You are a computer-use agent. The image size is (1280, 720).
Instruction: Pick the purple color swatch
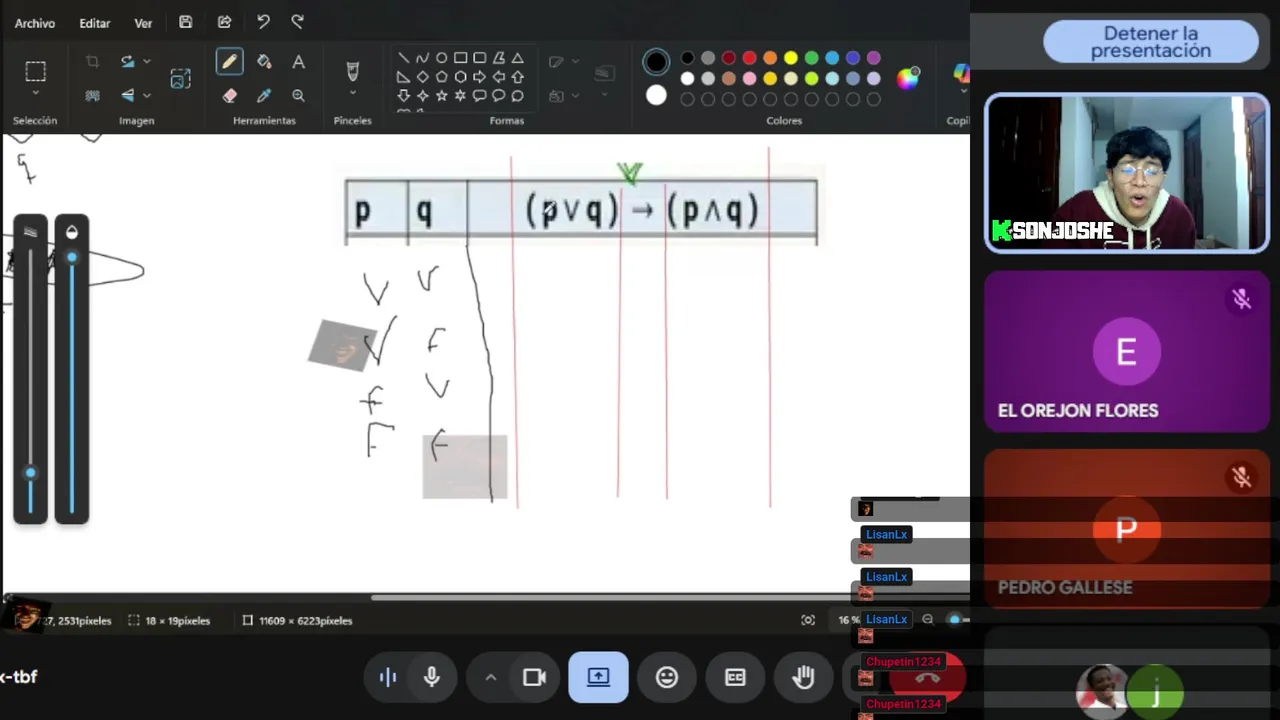pyautogui.click(x=874, y=58)
